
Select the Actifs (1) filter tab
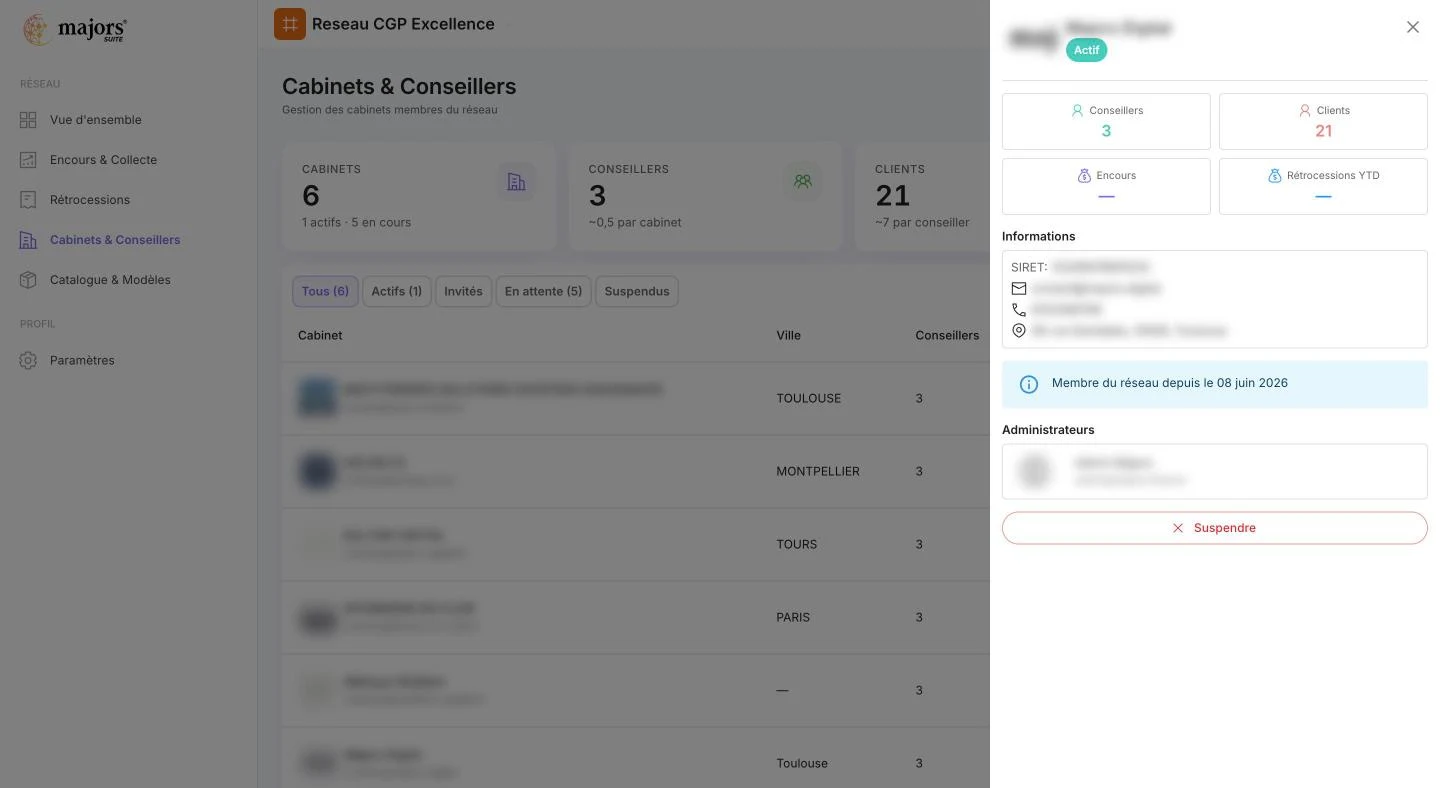coord(397,291)
